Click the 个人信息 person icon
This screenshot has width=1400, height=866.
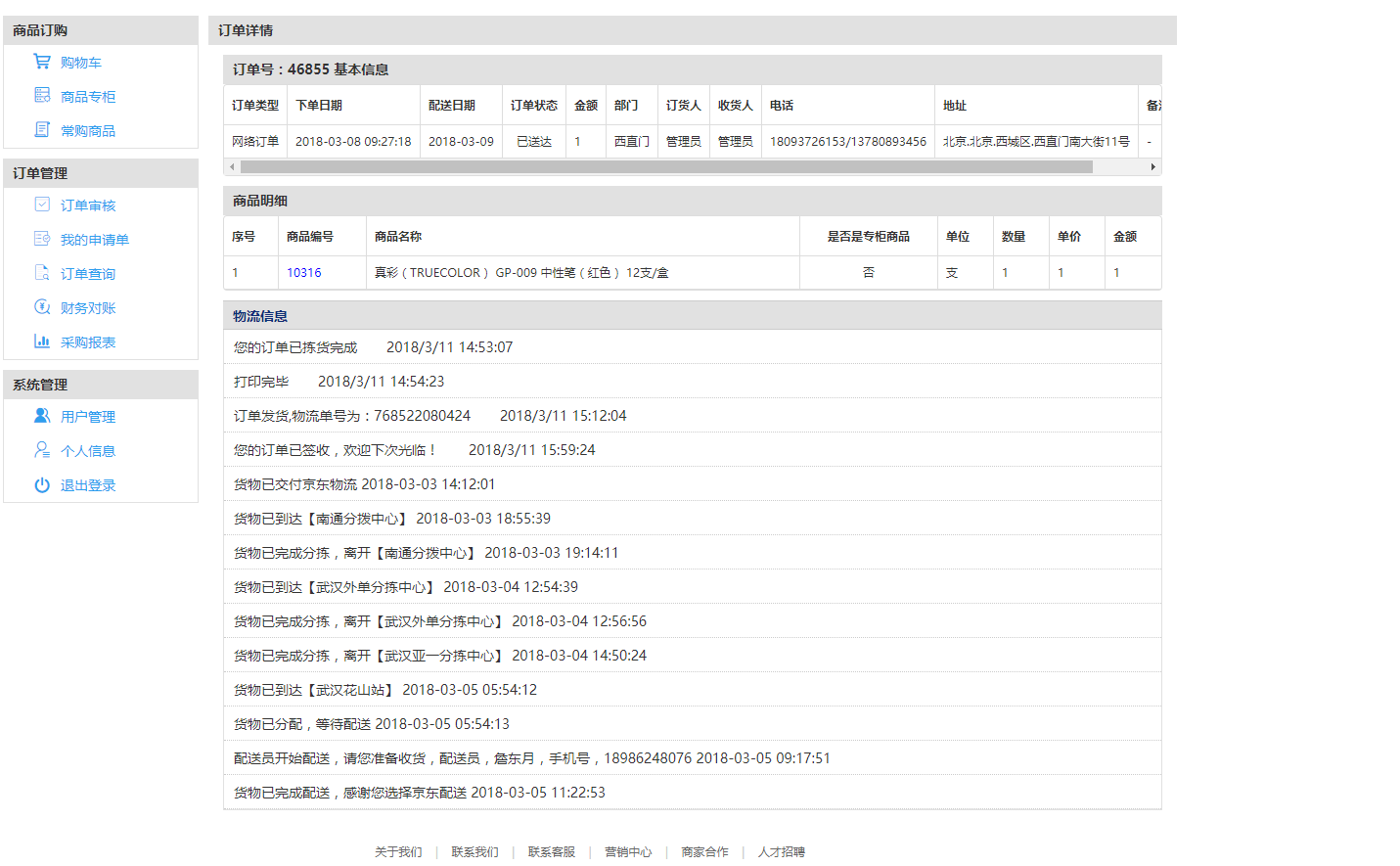(x=42, y=449)
